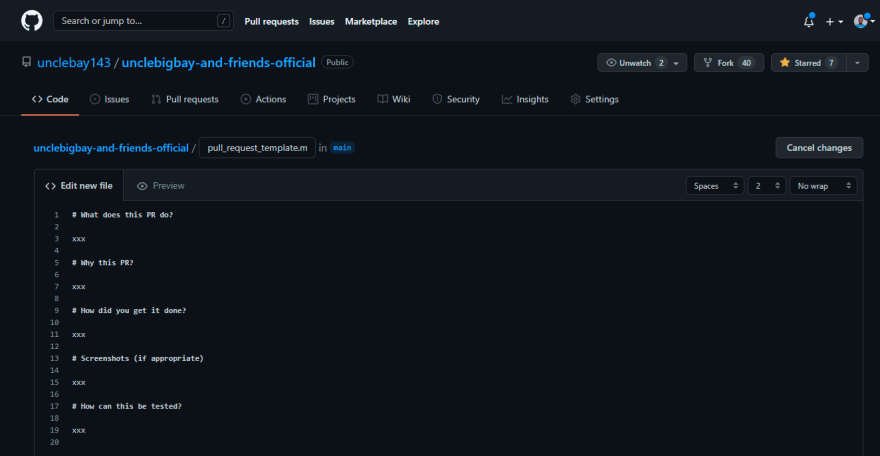Click the Unwatch eye icon

611,63
